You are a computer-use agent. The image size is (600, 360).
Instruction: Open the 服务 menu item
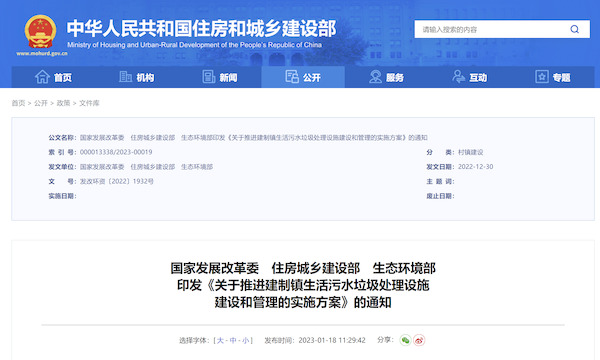click(x=386, y=77)
